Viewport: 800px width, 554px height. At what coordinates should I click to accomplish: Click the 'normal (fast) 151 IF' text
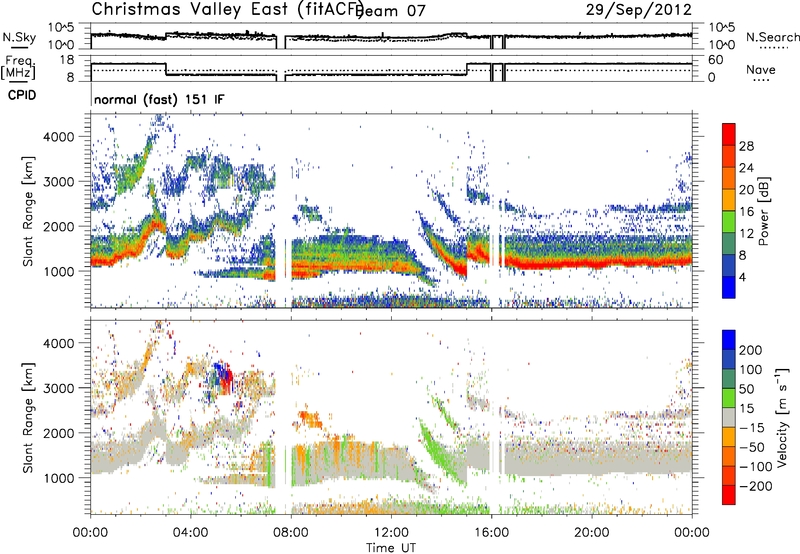coord(159,99)
